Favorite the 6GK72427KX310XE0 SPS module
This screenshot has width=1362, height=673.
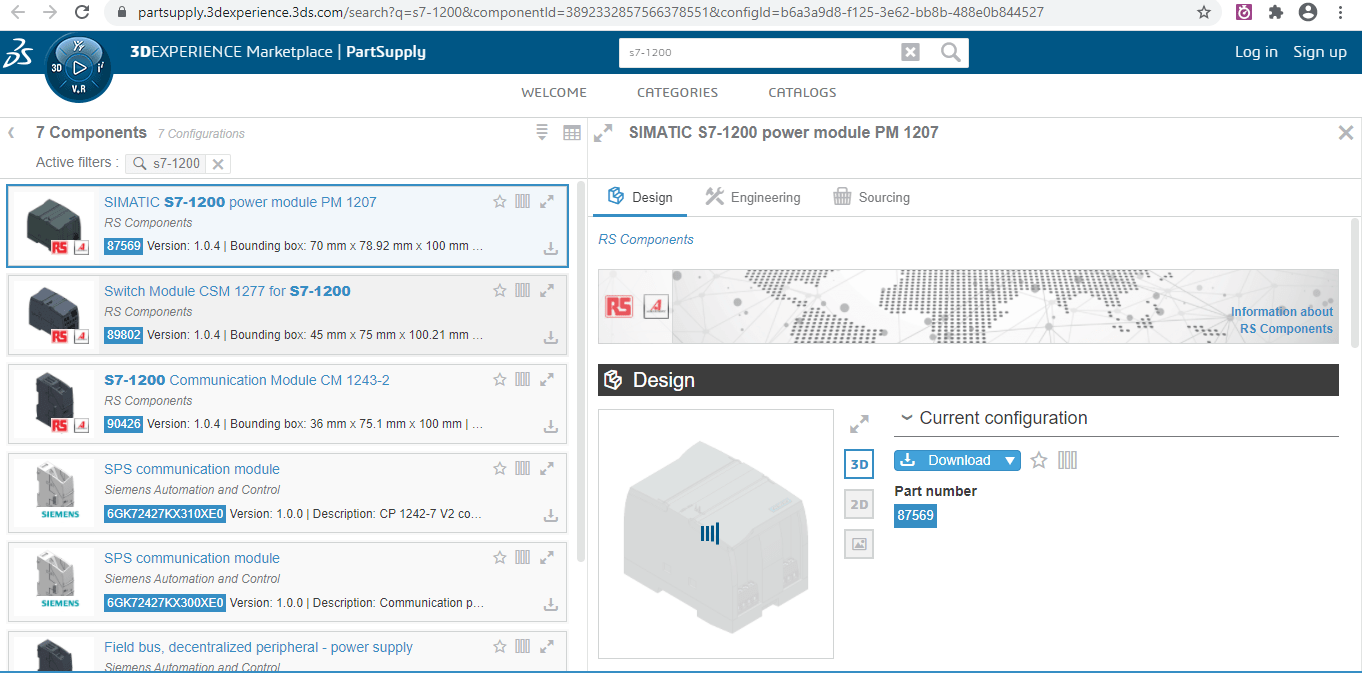[x=500, y=468]
